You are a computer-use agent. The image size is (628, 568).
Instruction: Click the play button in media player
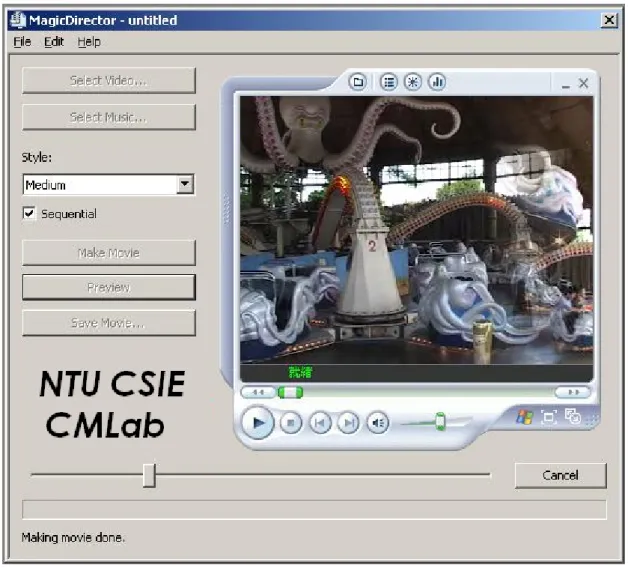pyautogui.click(x=258, y=422)
